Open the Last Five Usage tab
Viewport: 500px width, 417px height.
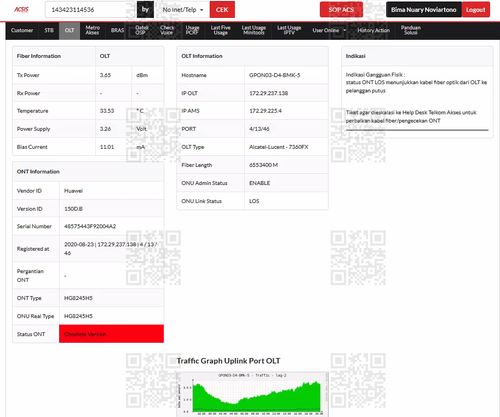coord(220,30)
